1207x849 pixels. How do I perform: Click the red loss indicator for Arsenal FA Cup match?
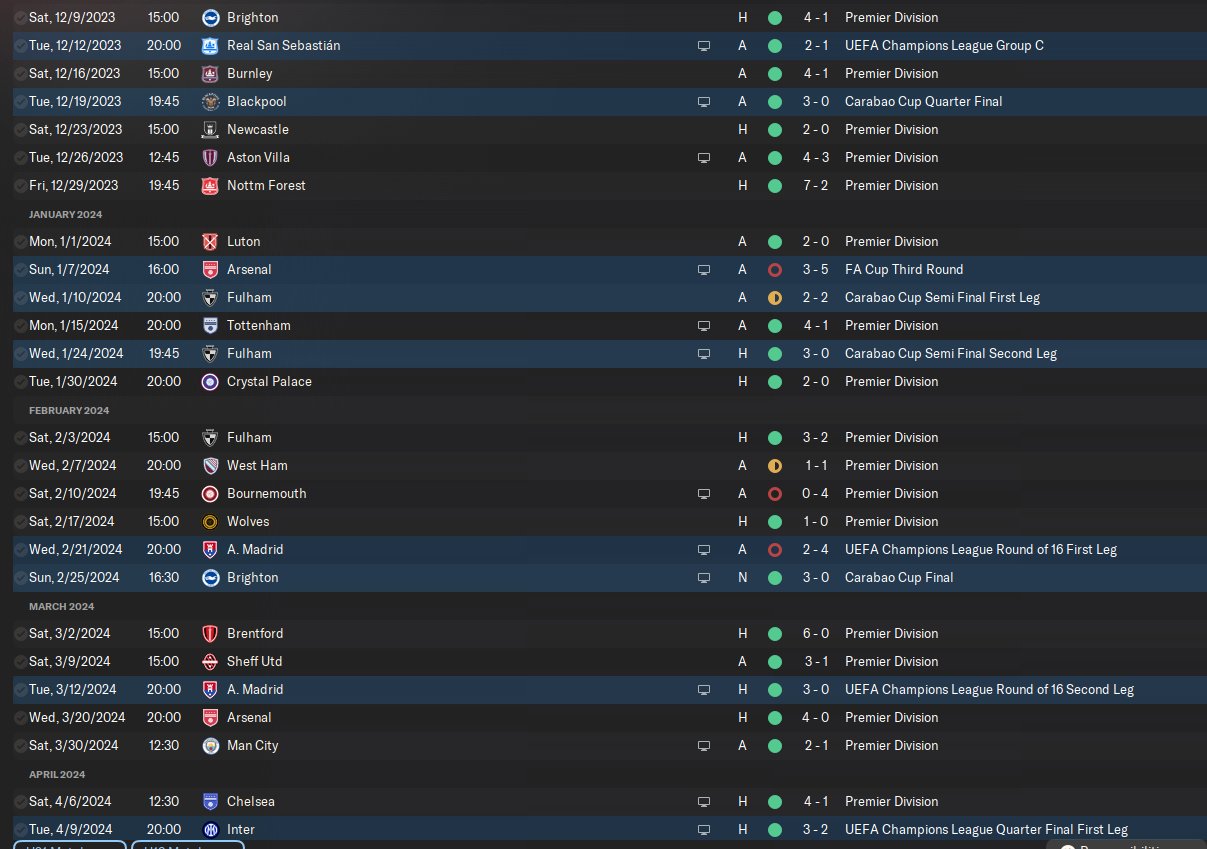pos(774,270)
